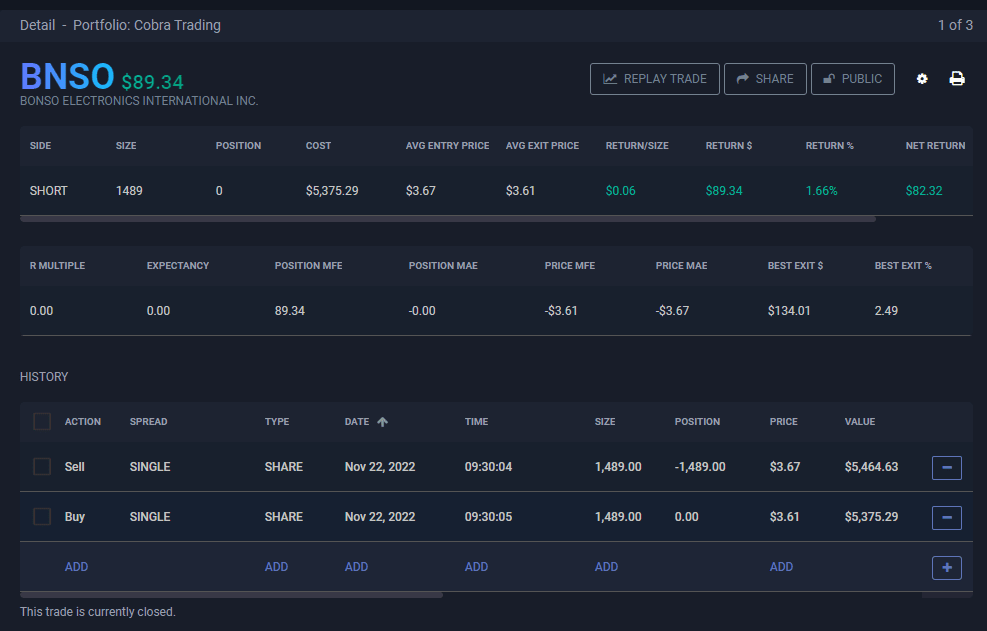Click the settings gear icon
Screen dimensions: 987x631
coord(922,79)
